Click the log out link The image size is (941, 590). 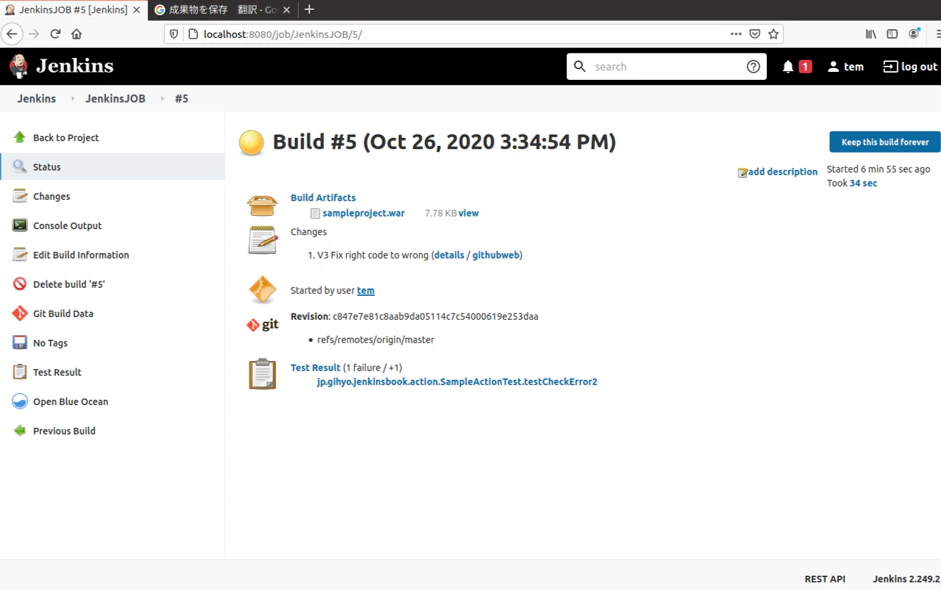click(910, 67)
